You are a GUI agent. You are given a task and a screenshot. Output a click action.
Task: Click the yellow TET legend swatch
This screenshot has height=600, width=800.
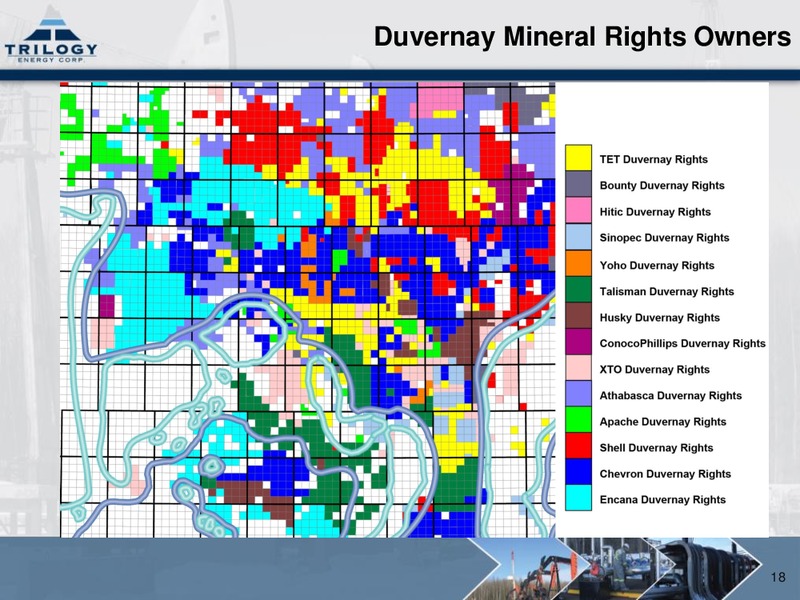click(578, 158)
